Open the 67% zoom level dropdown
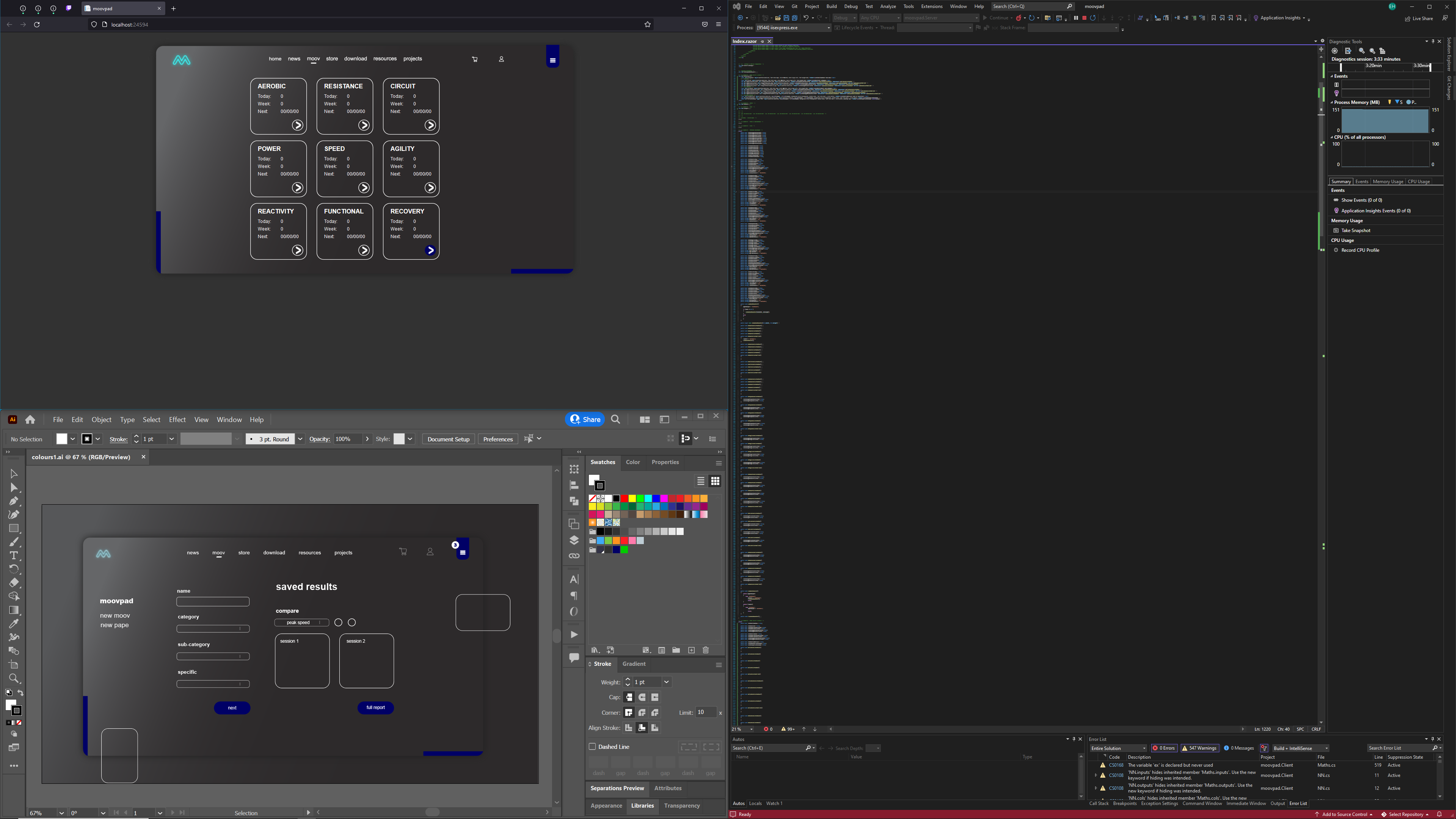The image size is (1456, 819). (x=61, y=813)
